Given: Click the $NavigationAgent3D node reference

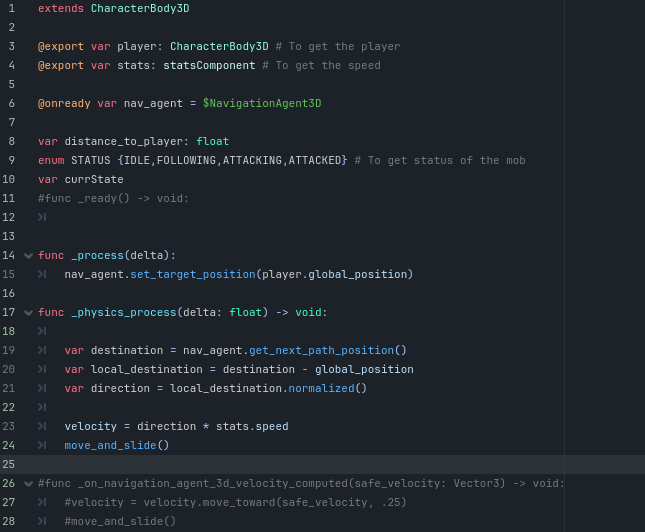Looking at the screenshot, I should click(262, 103).
